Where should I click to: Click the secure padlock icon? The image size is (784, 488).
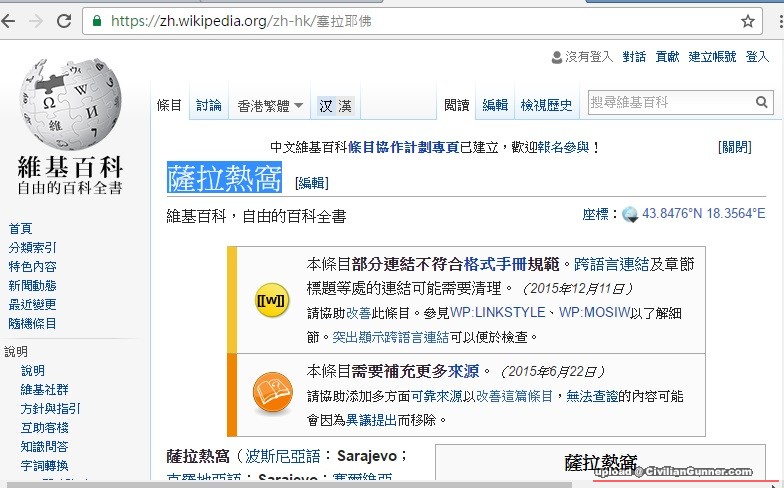click(x=96, y=21)
